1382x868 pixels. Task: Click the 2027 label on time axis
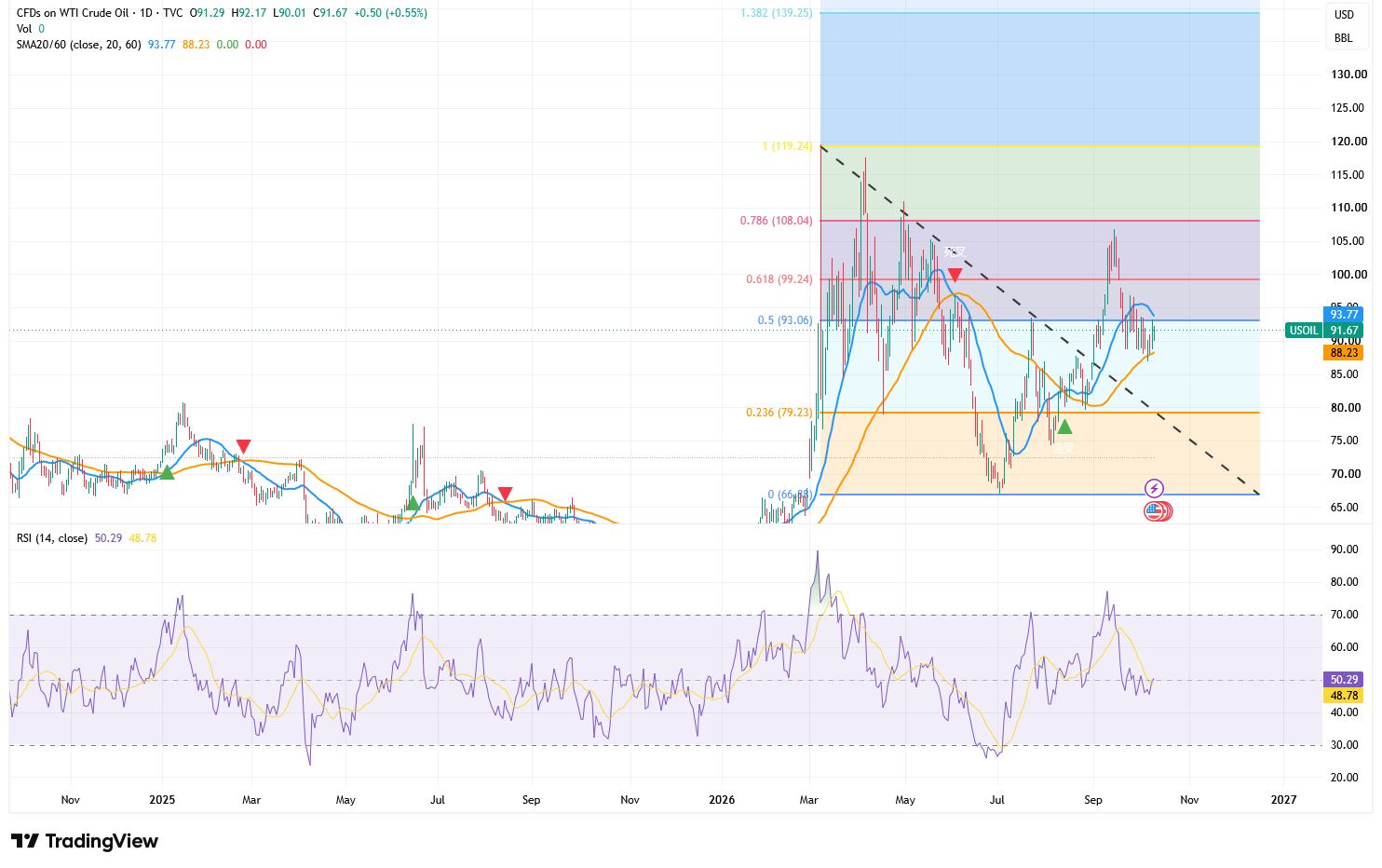coord(1283,800)
